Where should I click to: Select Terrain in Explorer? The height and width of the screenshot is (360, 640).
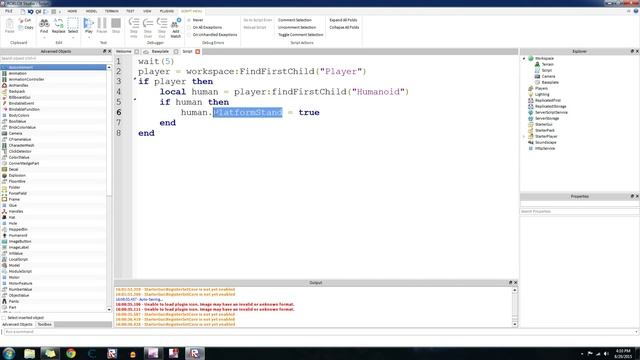click(547, 64)
